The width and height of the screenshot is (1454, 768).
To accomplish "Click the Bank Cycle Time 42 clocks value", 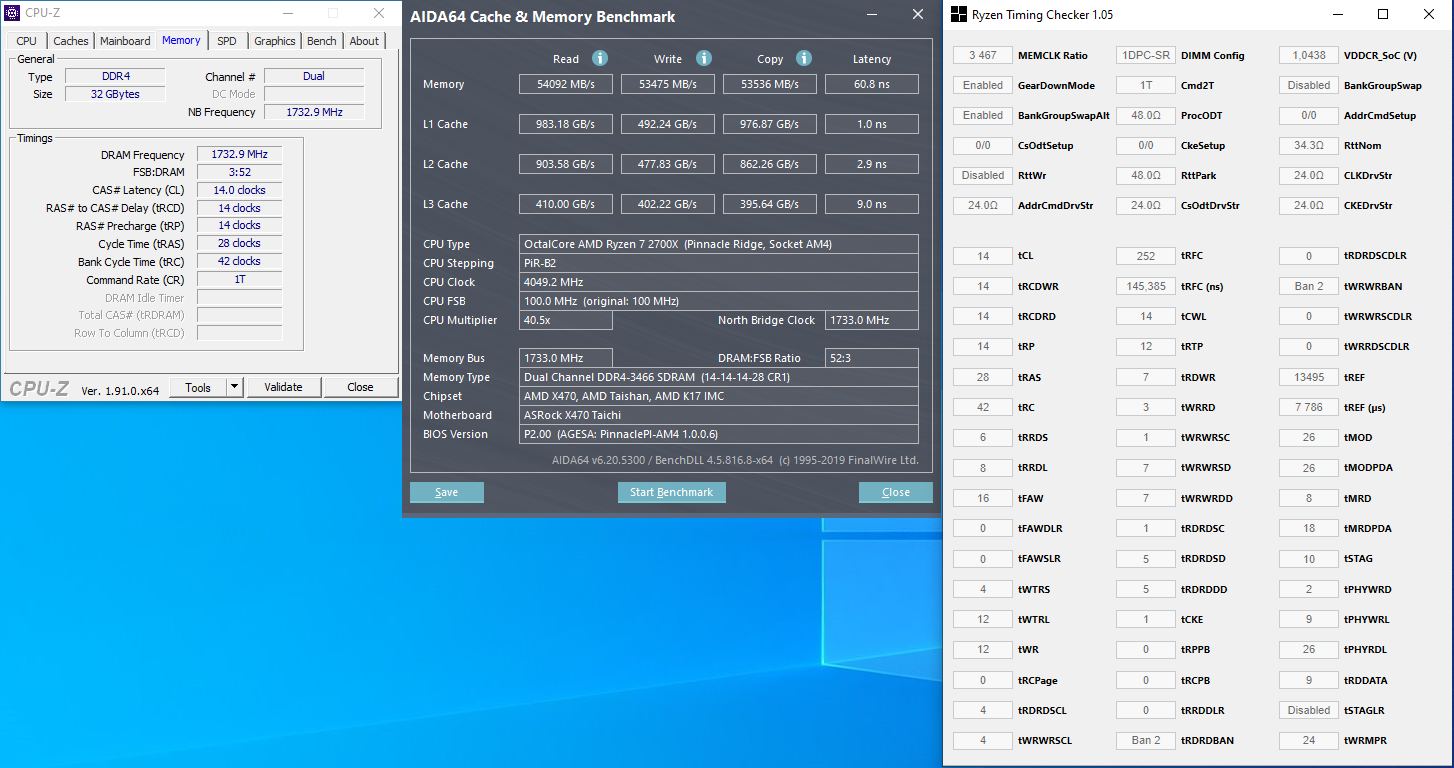I will pos(239,261).
